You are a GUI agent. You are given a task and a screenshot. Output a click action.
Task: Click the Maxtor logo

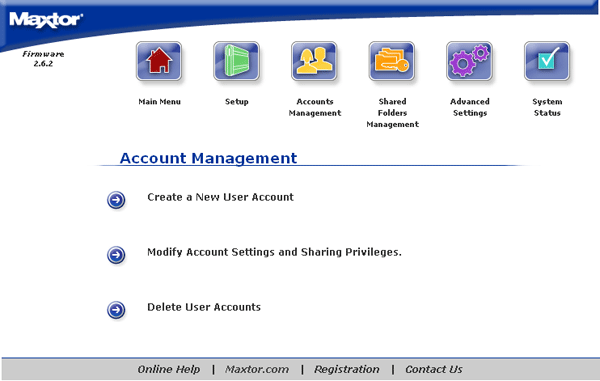click(x=46, y=20)
